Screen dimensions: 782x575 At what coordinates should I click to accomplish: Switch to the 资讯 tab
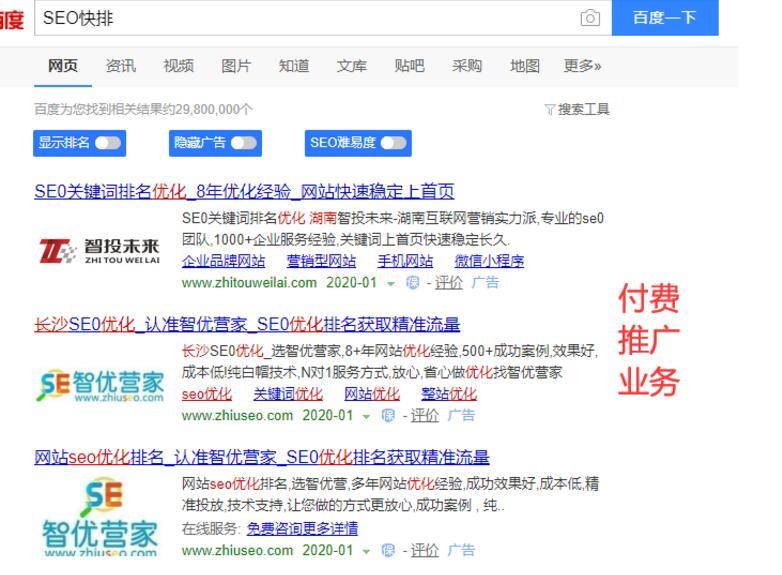pos(121,66)
